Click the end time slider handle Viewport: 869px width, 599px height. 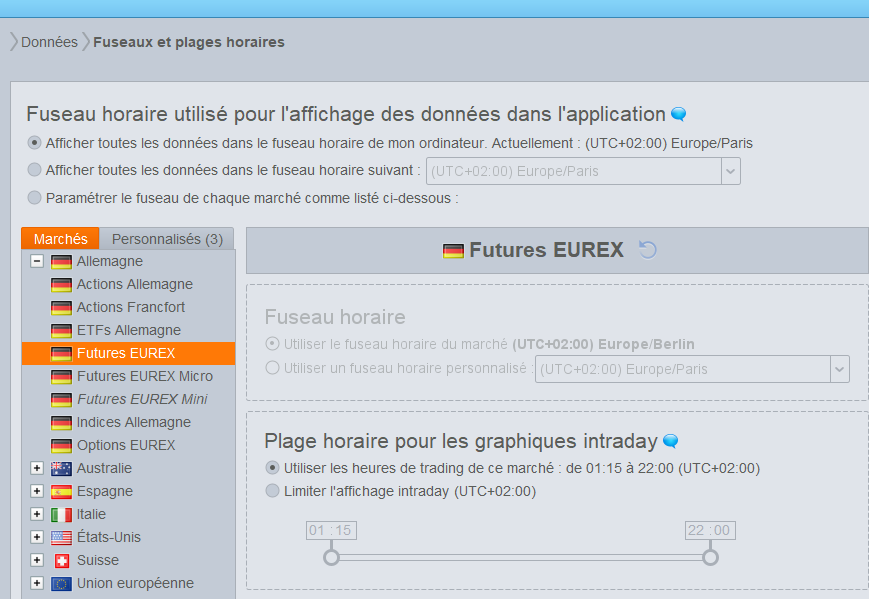click(710, 557)
